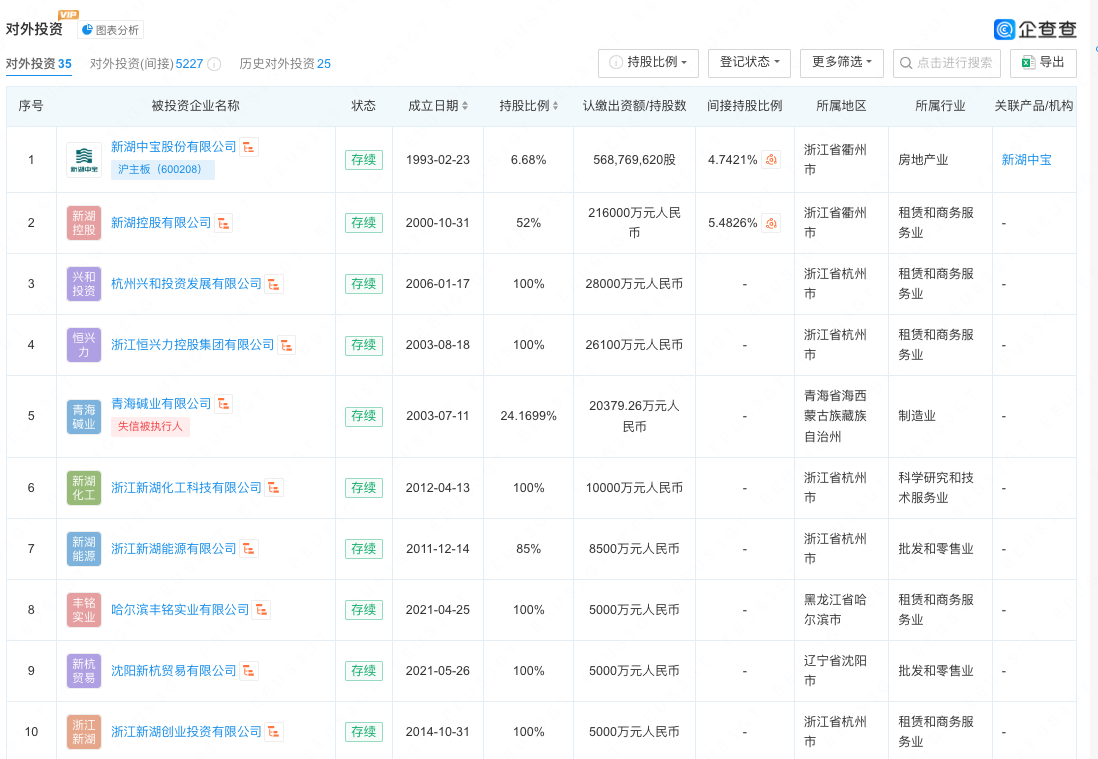Click the 恒兴力 logo tile

tap(84, 344)
